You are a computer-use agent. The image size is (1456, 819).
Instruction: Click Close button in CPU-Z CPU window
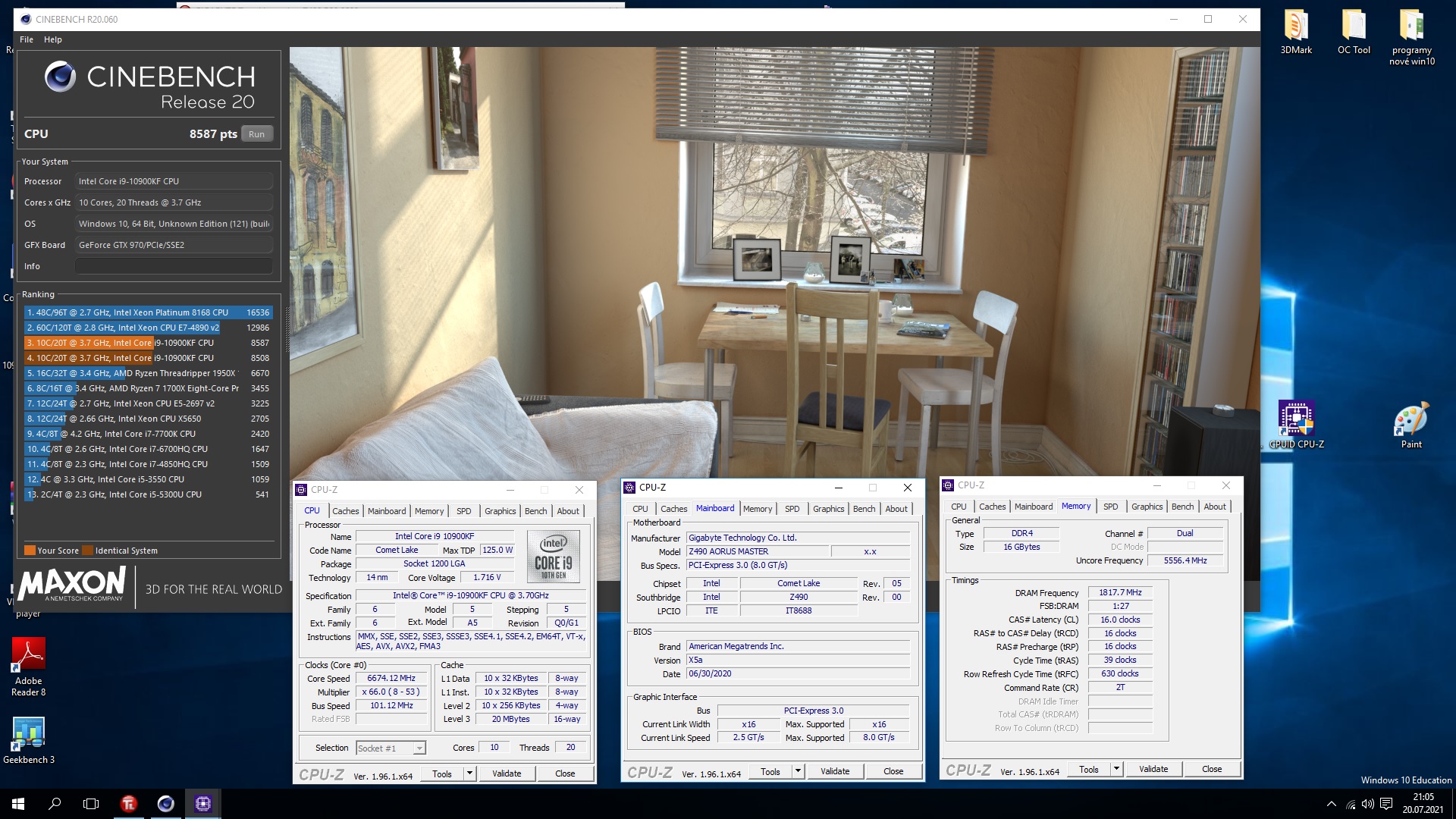coord(565,774)
